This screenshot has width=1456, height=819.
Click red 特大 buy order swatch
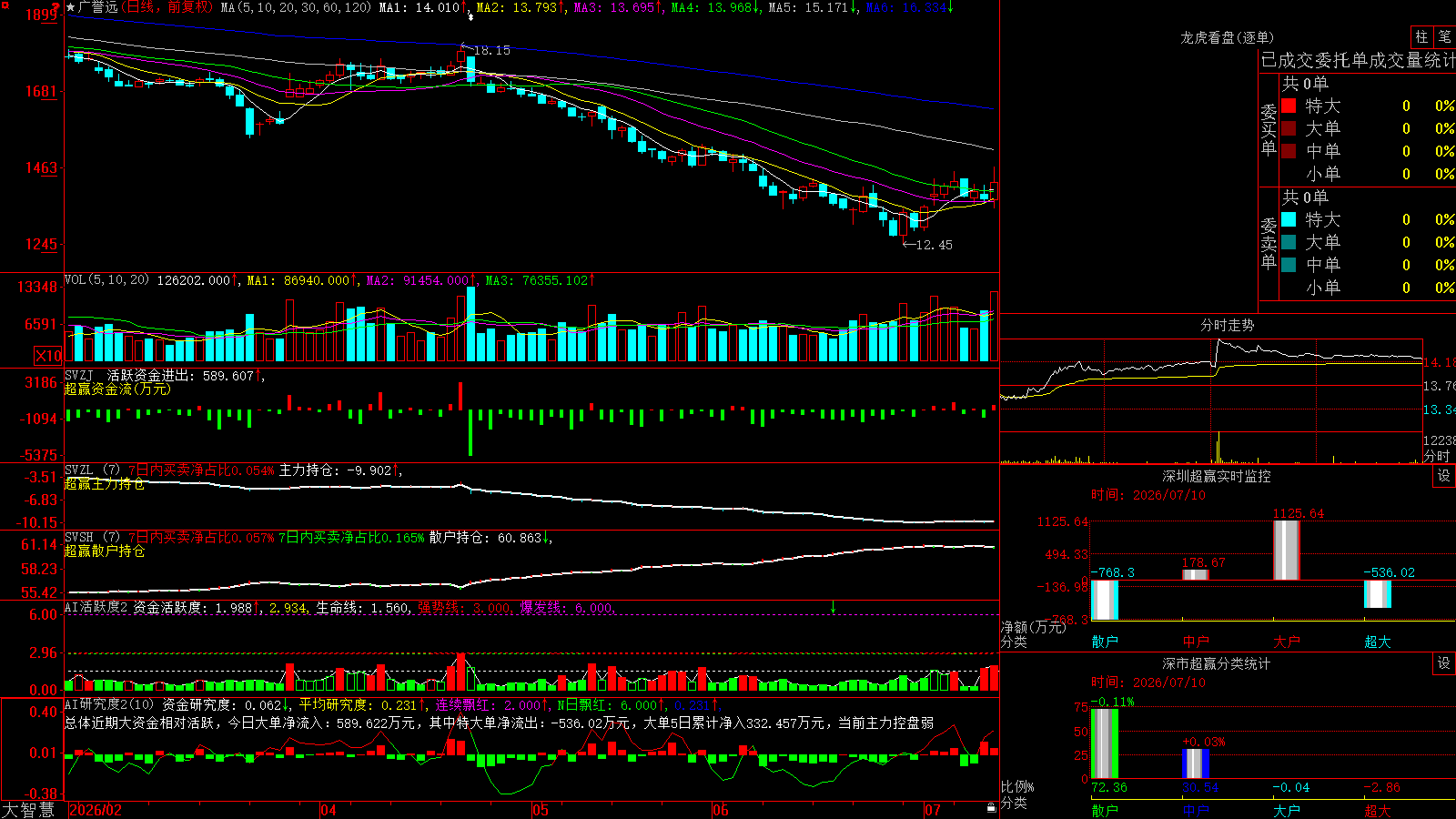(x=1289, y=106)
